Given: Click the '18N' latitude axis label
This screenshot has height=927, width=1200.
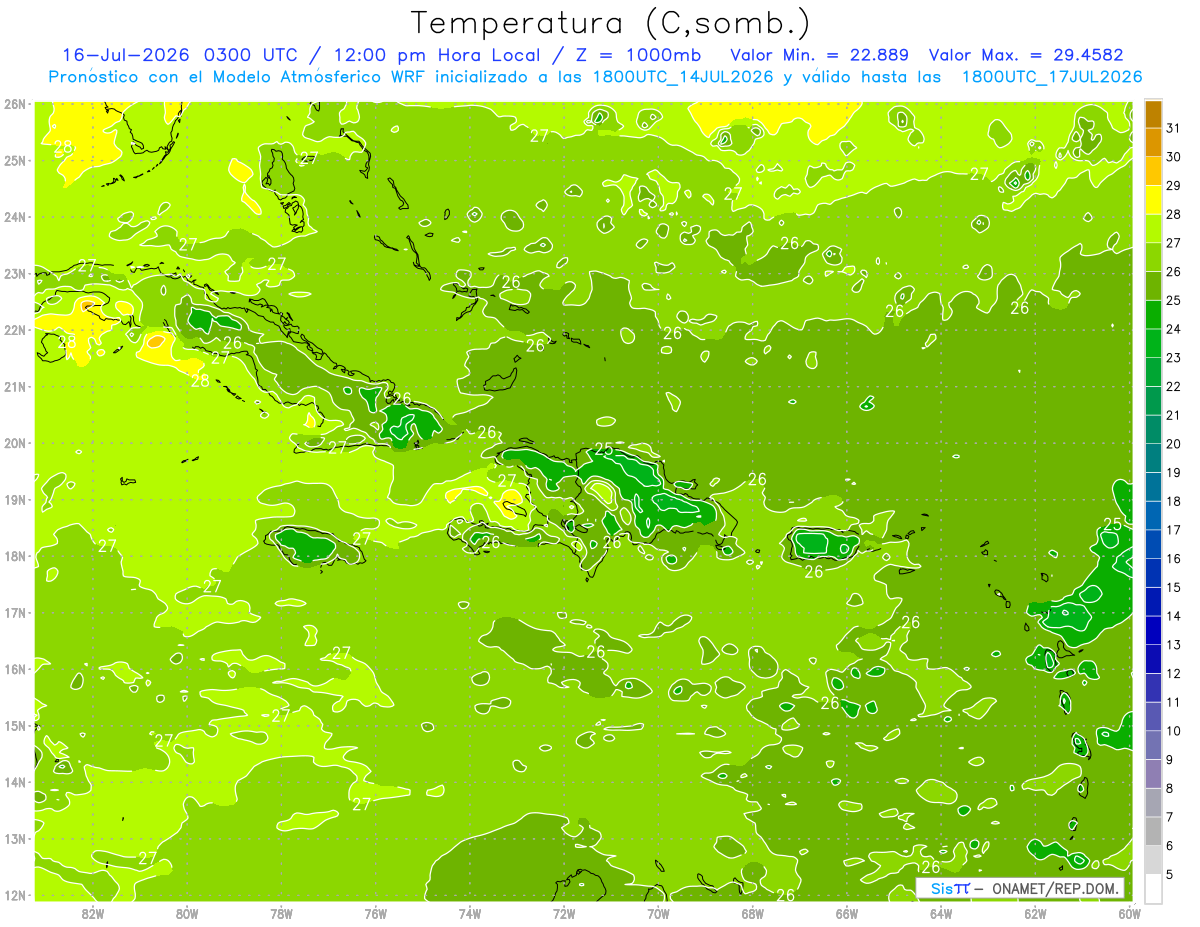Looking at the screenshot, I should coord(15,556).
